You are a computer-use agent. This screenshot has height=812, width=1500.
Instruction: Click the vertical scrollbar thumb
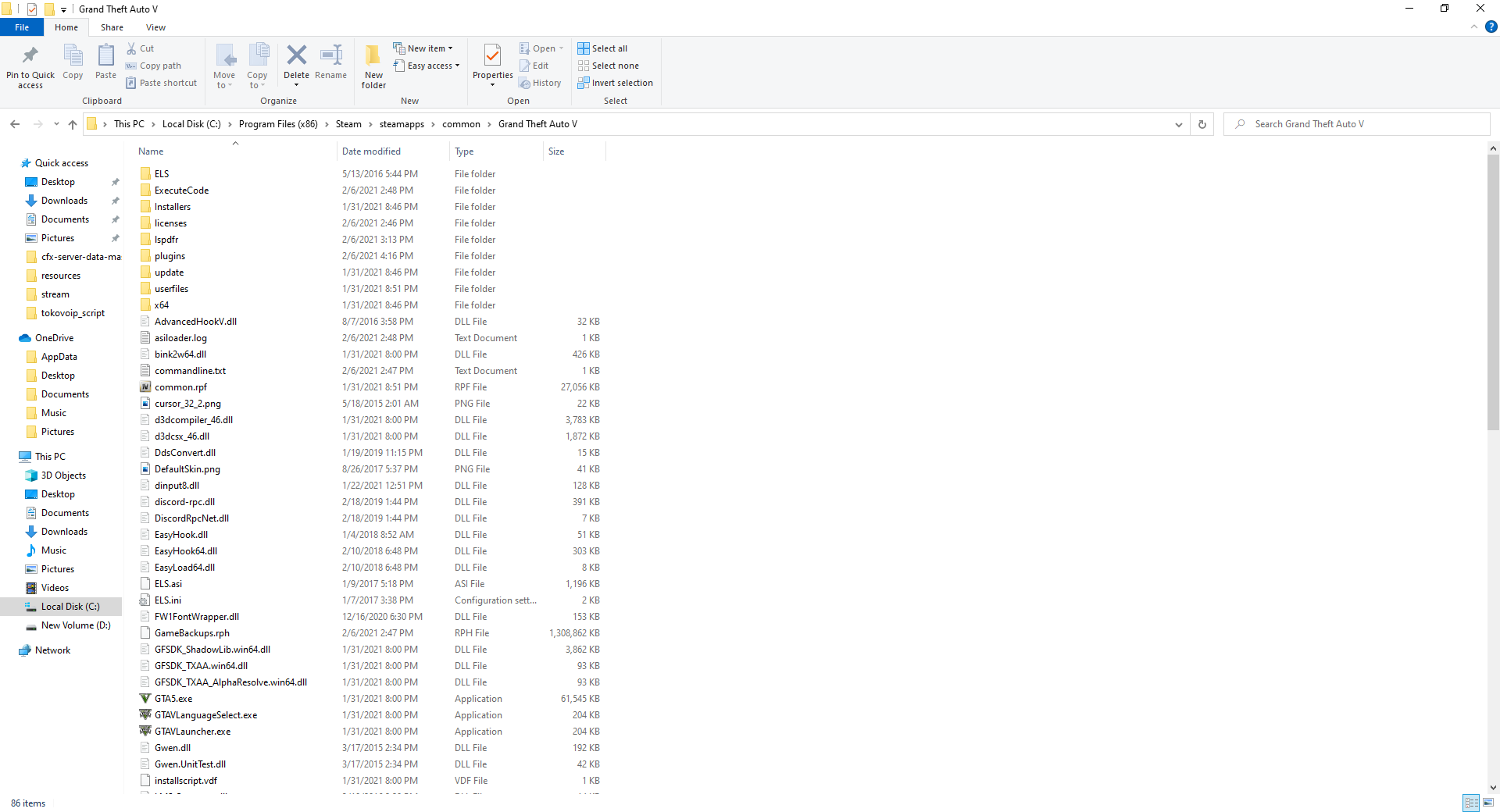tap(1493, 293)
